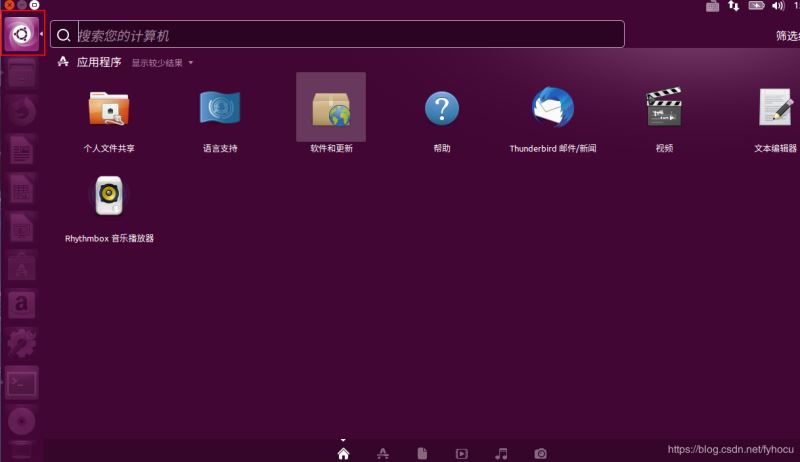Launch the Language Support app
Image resolution: width=800 pixels, height=462 pixels.
(x=220, y=108)
